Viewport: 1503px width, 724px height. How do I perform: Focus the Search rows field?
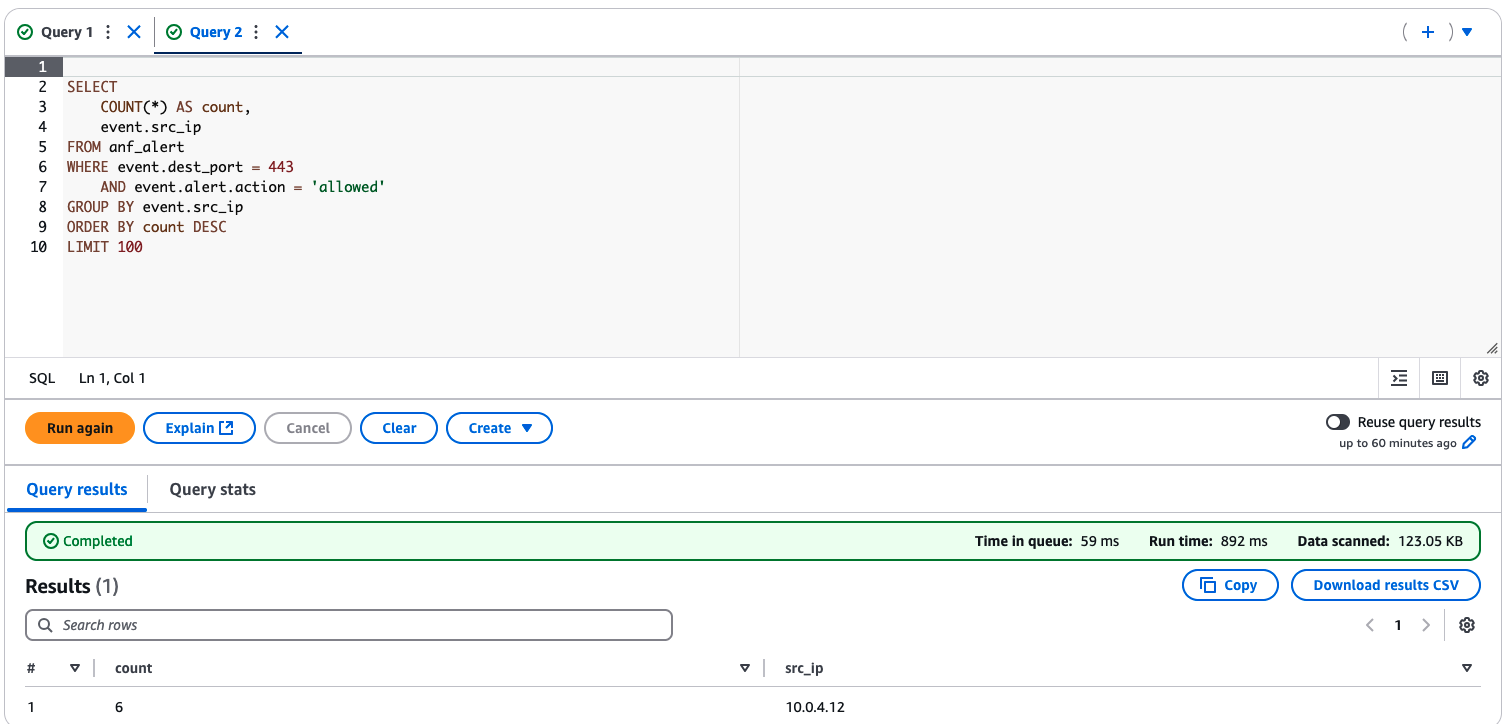[x=349, y=625]
